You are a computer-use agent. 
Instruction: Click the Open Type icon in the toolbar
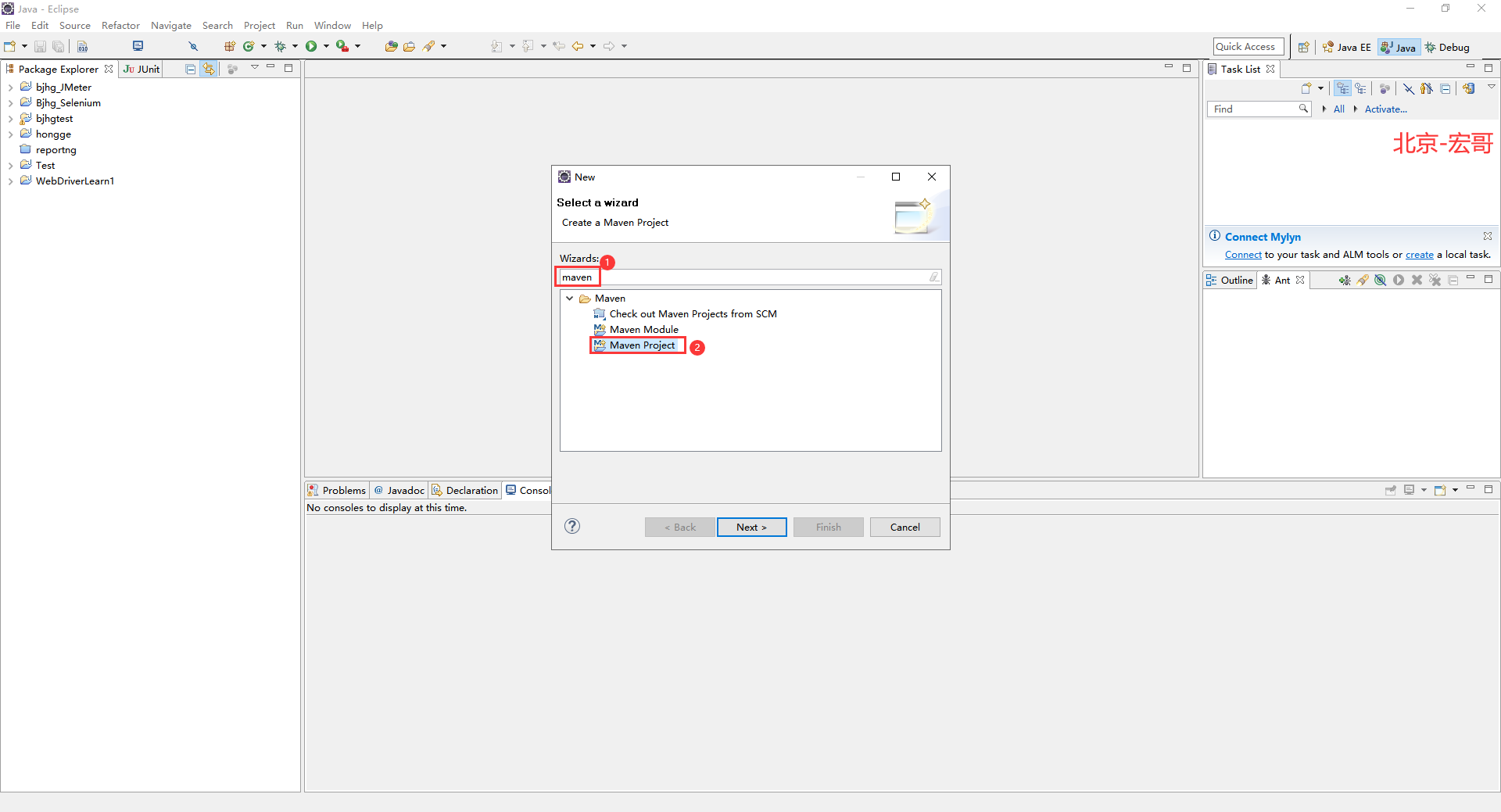coord(391,46)
